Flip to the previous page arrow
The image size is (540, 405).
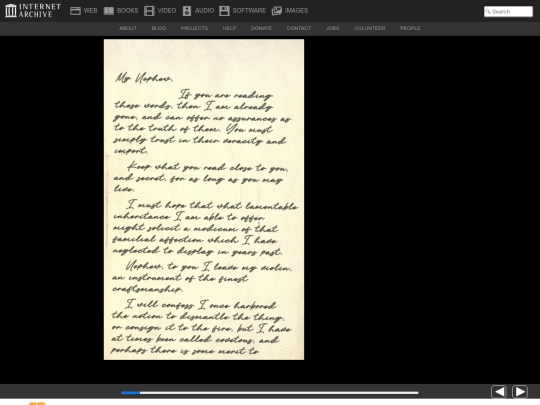499,392
